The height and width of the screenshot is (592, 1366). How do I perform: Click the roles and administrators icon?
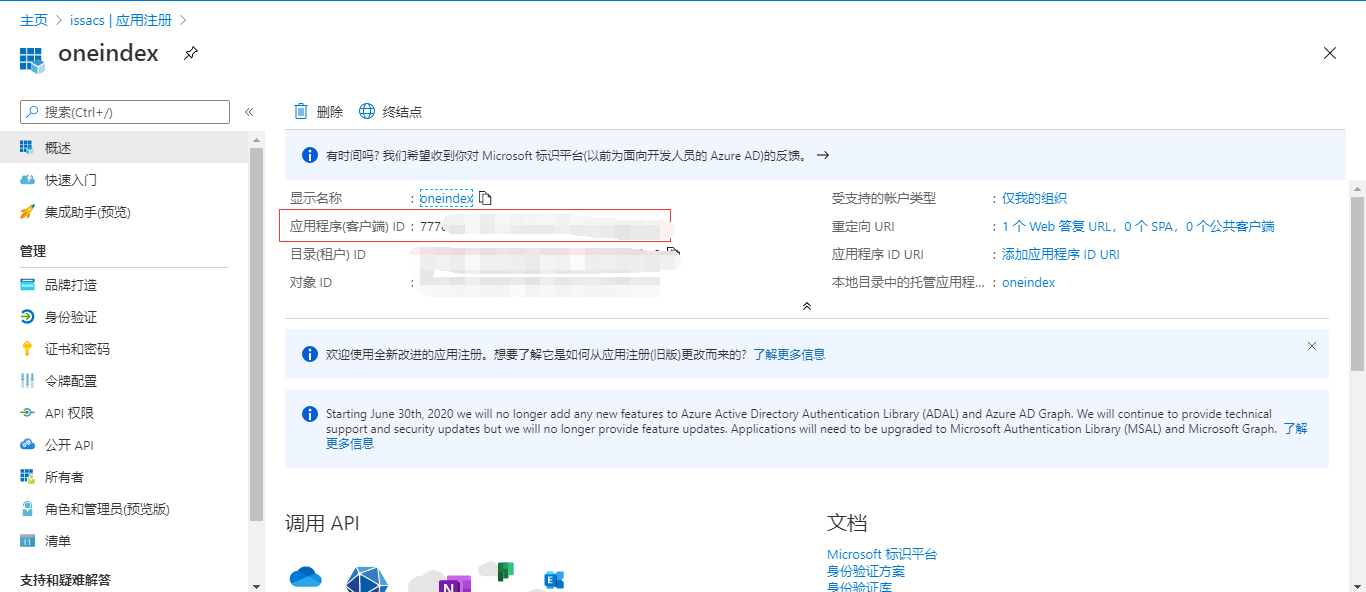pyautogui.click(x=27, y=509)
